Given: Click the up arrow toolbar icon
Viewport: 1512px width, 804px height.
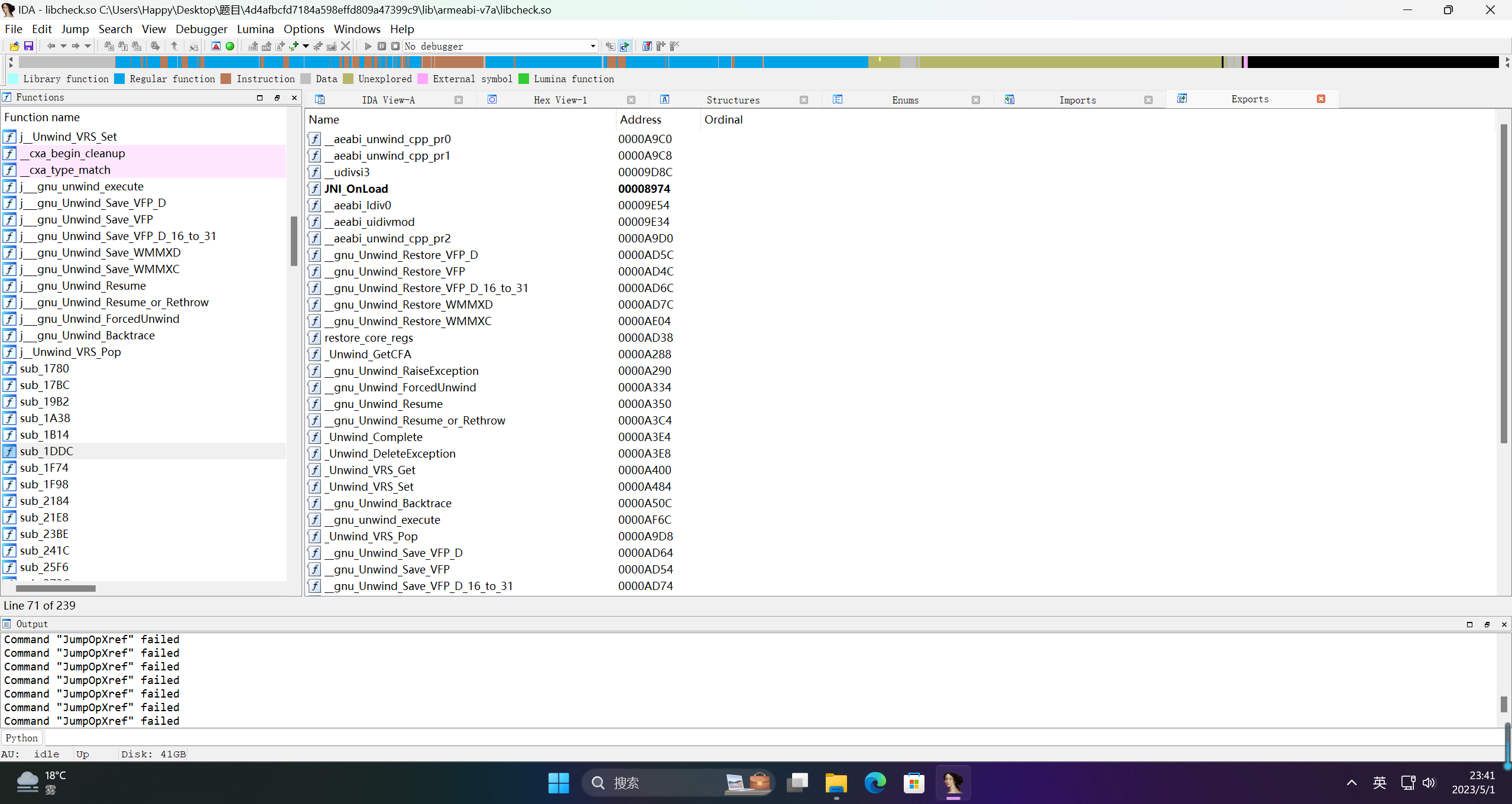Looking at the screenshot, I should click(x=174, y=46).
